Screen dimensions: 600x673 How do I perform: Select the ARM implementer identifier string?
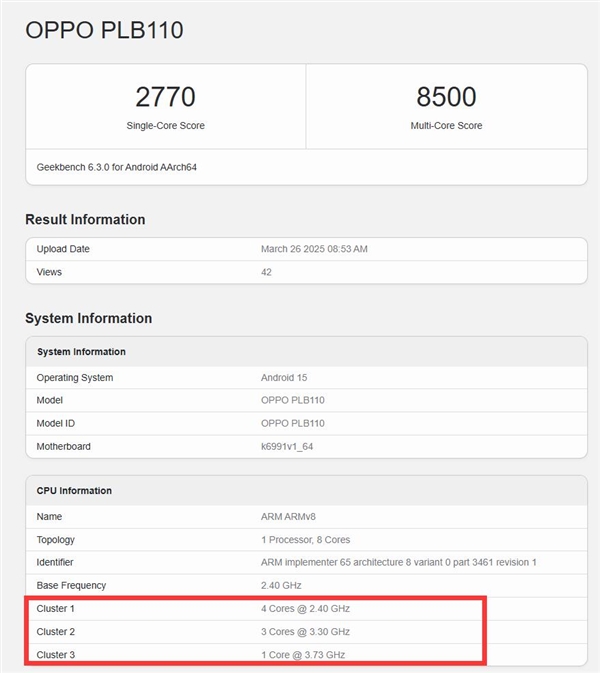398,563
